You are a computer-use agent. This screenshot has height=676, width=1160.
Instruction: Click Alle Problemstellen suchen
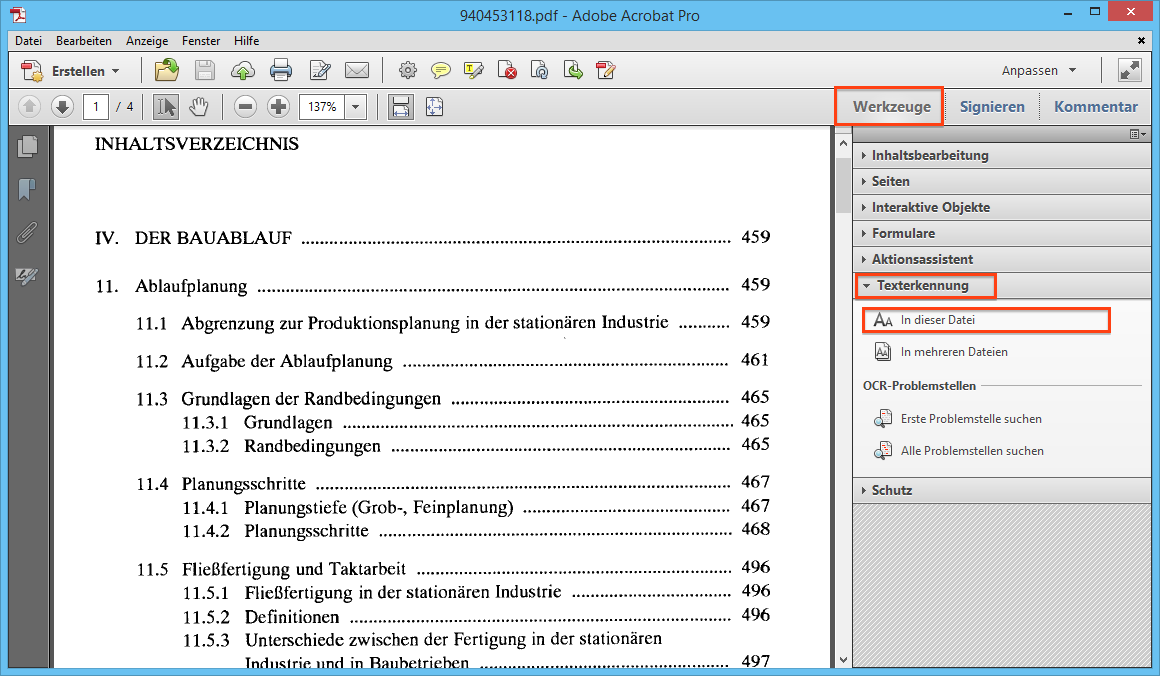click(x=971, y=451)
